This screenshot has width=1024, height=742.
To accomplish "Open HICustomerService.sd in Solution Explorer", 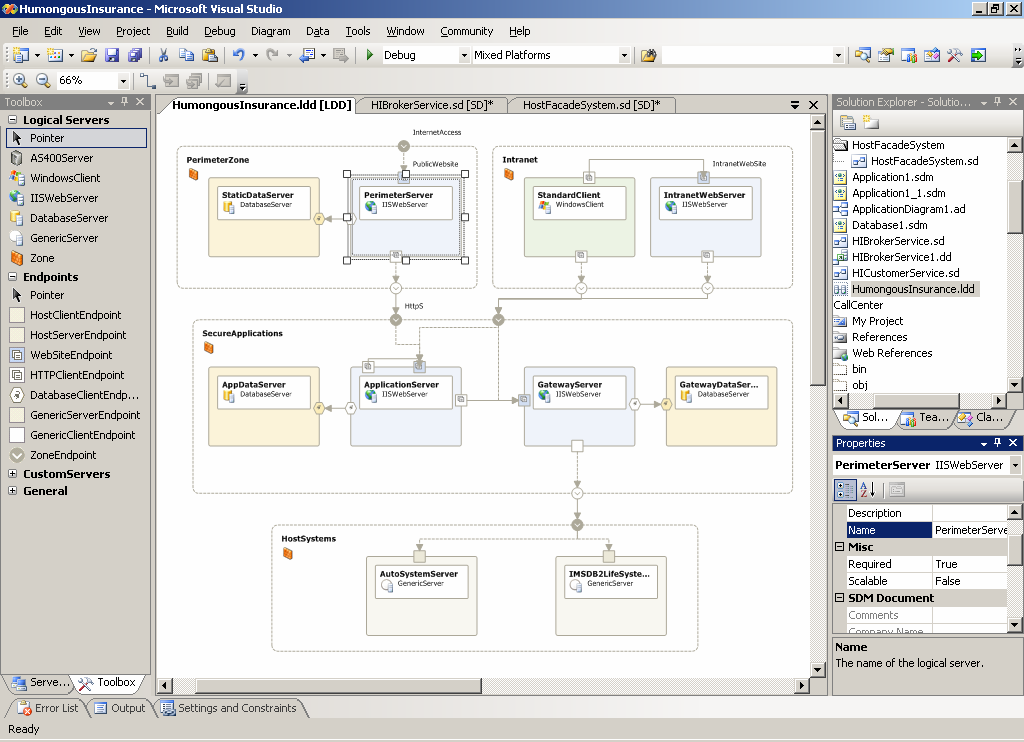I will coord(905,273).
